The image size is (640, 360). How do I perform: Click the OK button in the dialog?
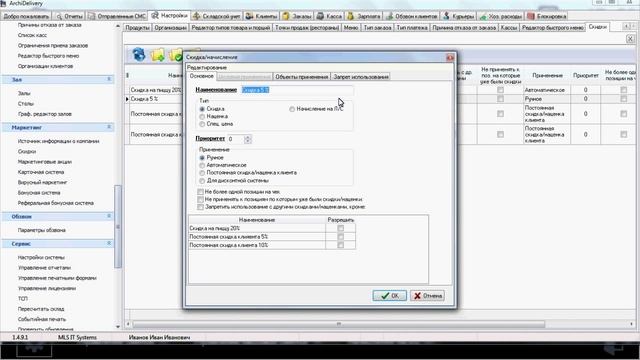tap(389, 296)
